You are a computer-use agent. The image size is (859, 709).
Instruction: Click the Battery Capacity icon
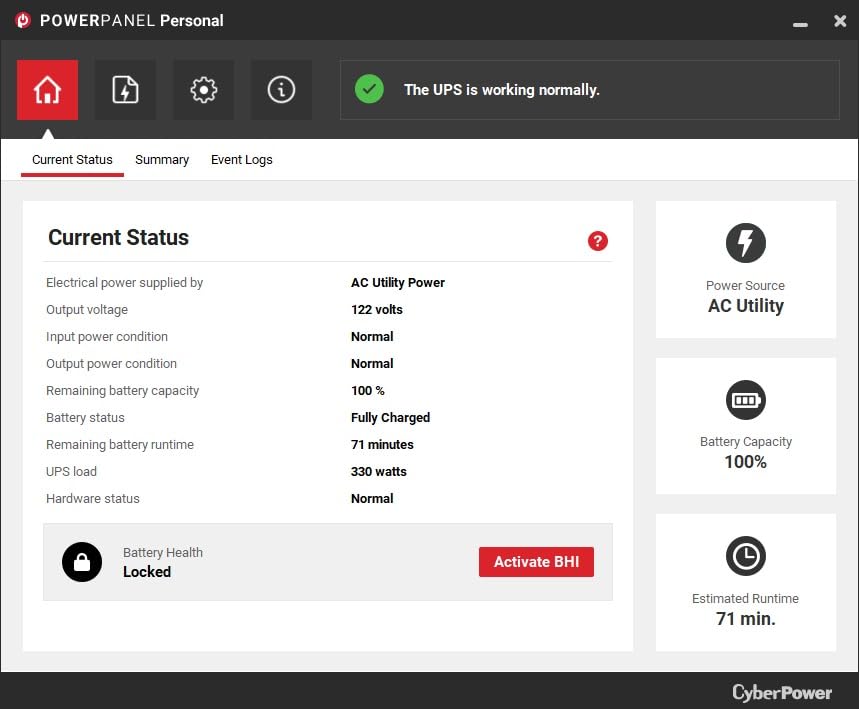745,400
